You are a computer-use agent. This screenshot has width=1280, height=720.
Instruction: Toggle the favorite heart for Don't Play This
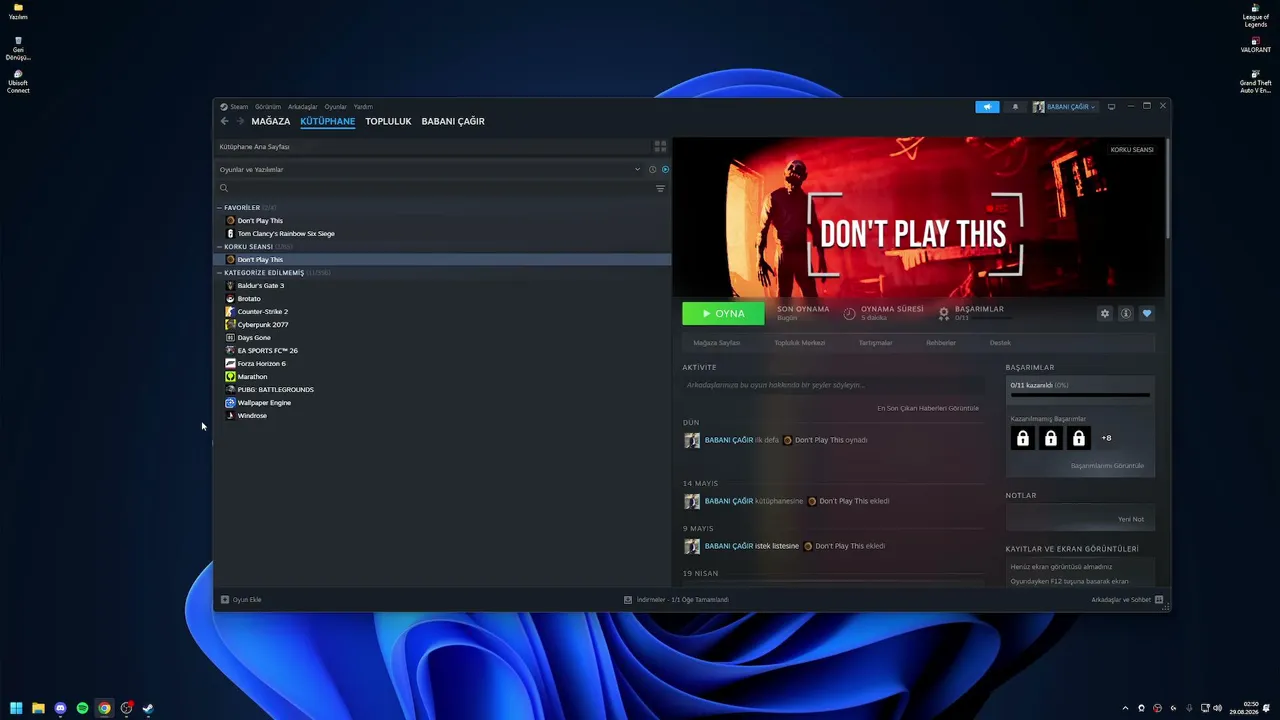(x=1147, y=313)
